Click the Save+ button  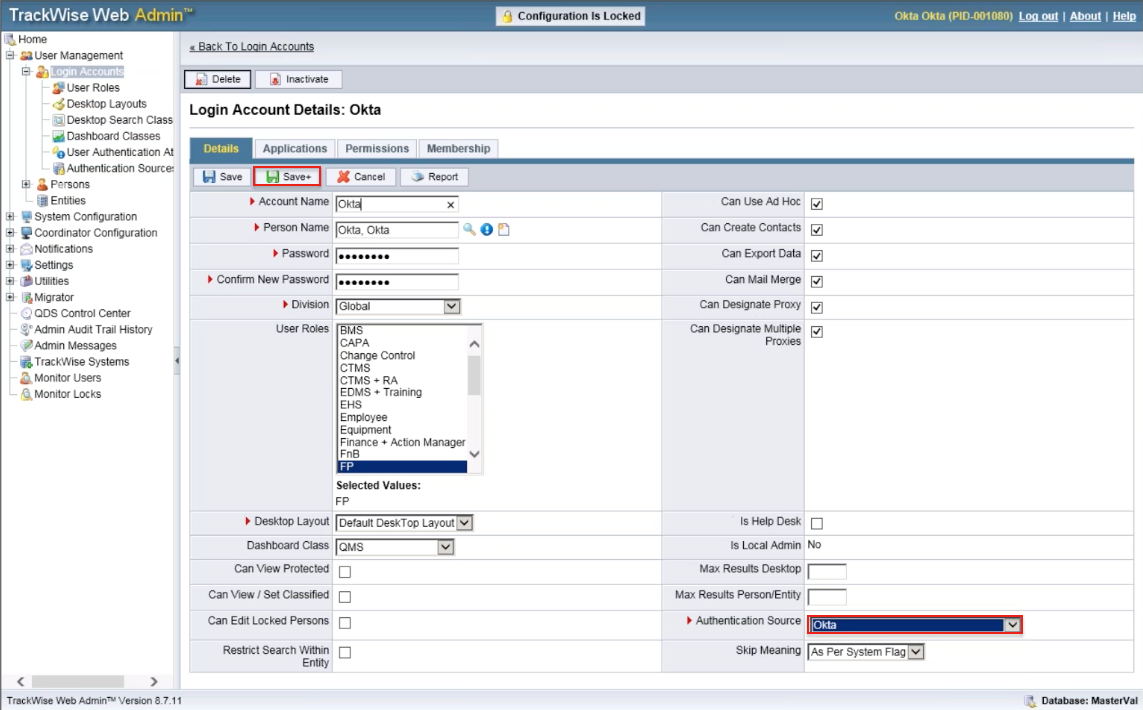(x=288, y=177)
